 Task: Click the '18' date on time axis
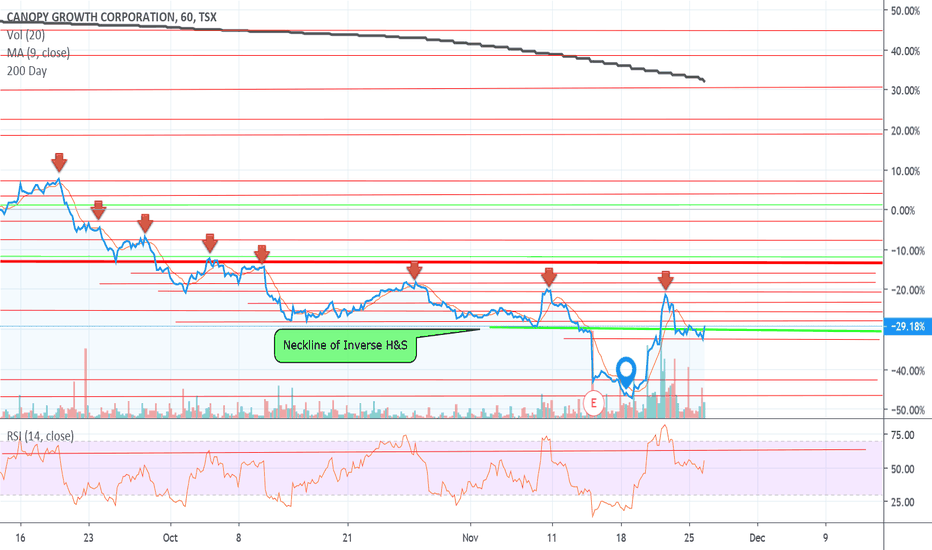pos(621,538)
